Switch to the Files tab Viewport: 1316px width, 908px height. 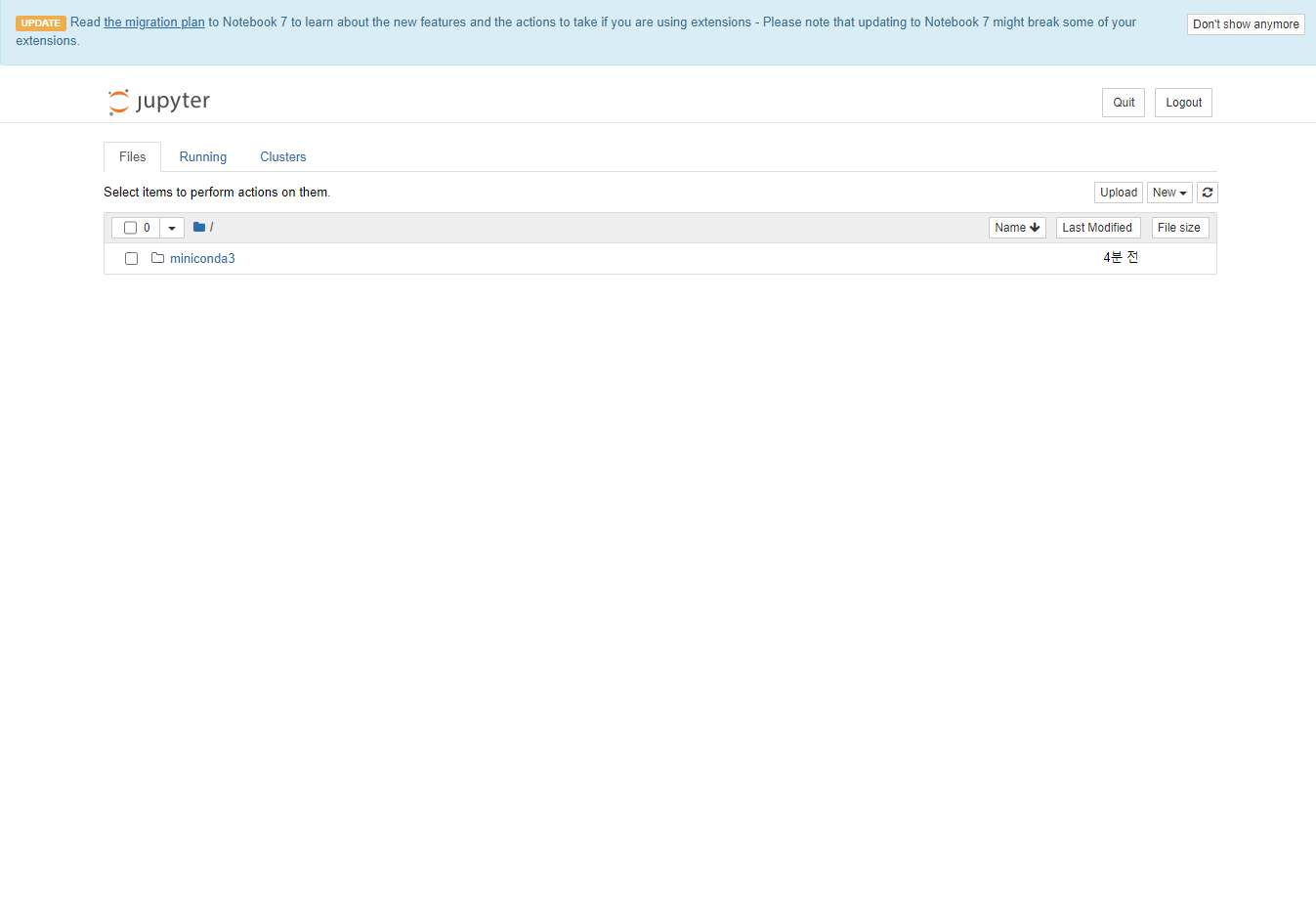(132, 156)
